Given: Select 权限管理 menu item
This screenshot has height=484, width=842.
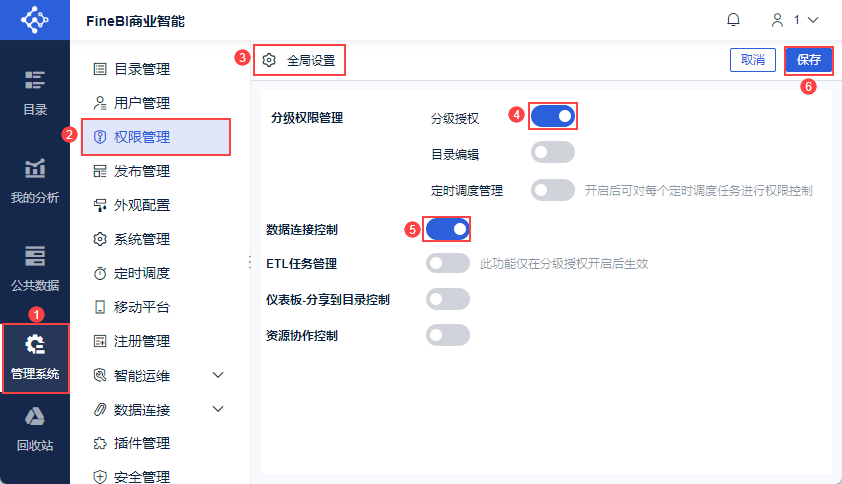Looking at the screenshot, I should pyautogui.click(x=155, y=137).
